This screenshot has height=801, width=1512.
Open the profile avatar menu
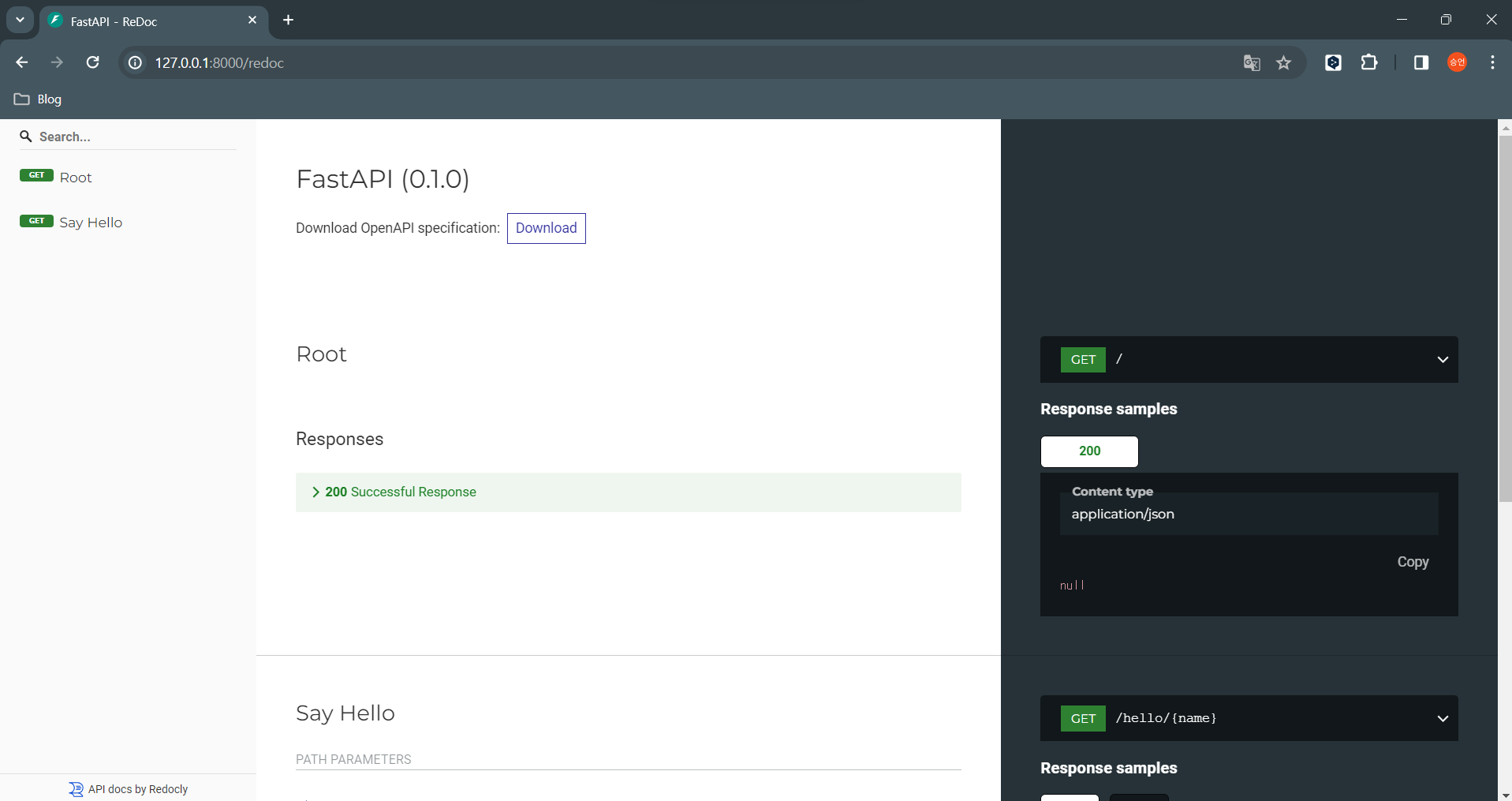1457,62
